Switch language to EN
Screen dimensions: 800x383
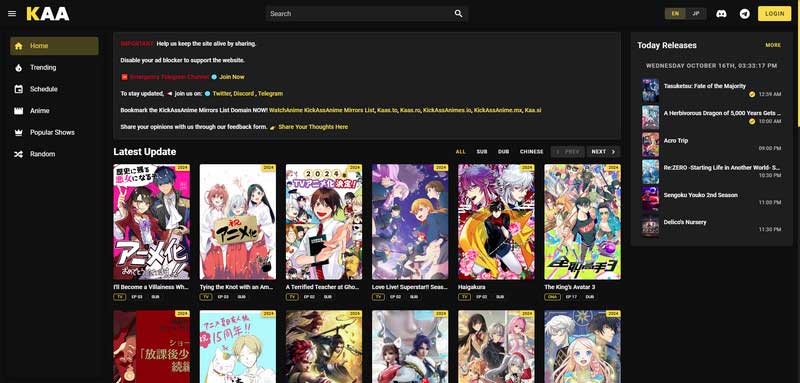click(x=675, y=14)
